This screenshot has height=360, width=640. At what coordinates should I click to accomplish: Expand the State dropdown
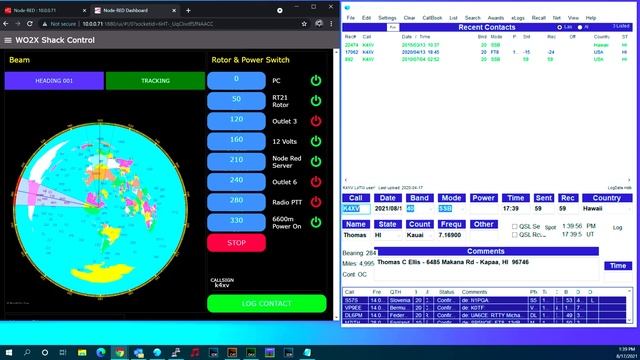398,235
